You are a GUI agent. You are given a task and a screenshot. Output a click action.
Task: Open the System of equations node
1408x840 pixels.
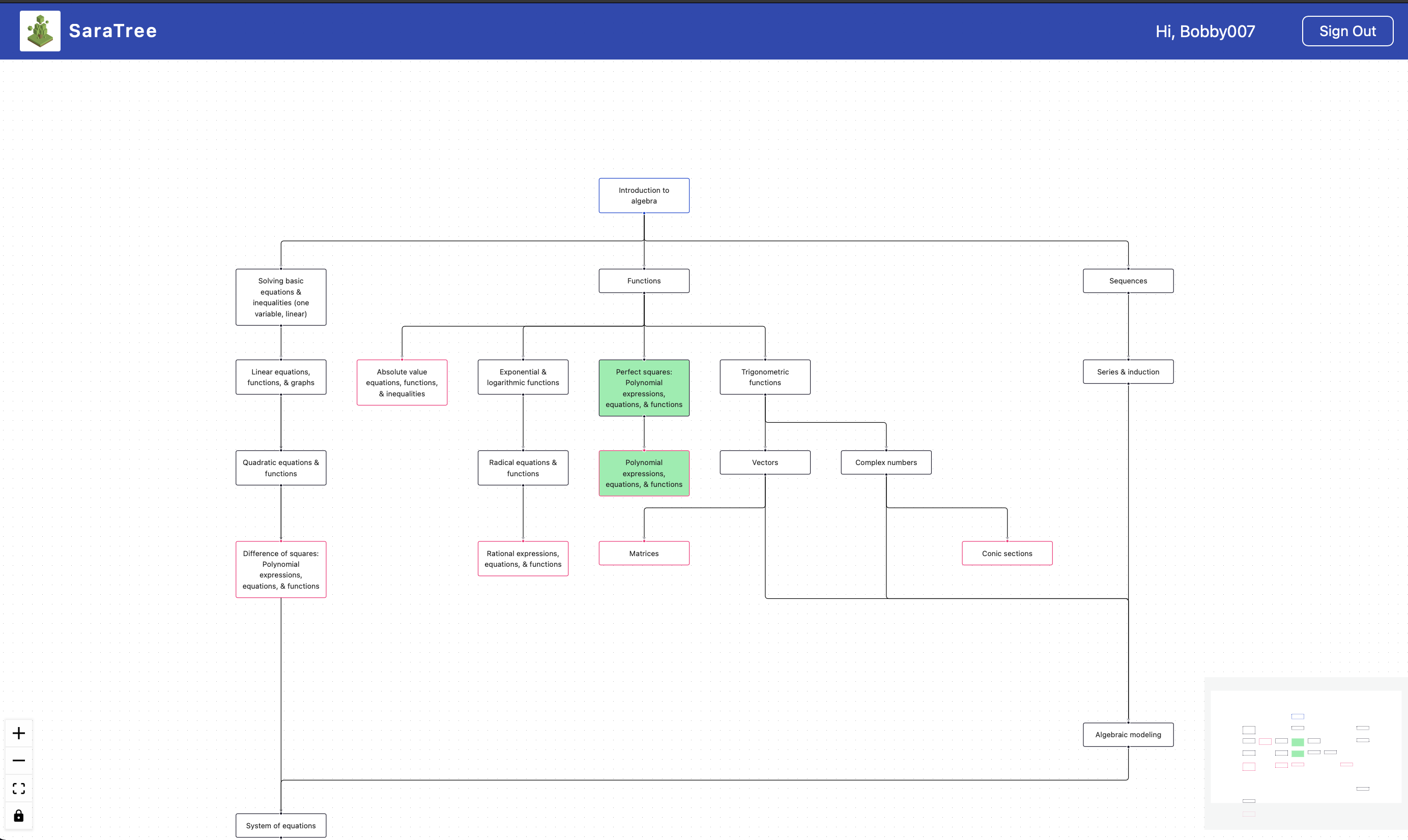pyautogui.click(x=281, y=825)
